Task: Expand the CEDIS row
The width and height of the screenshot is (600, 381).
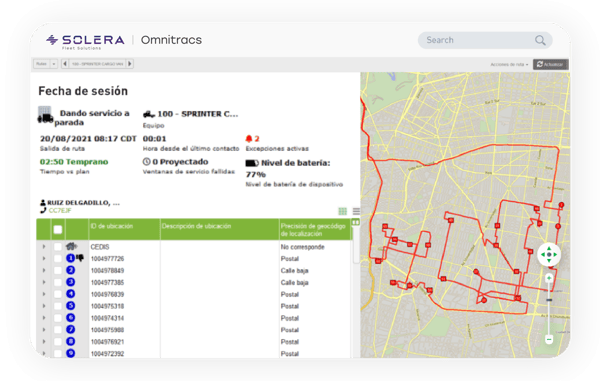Action: pos(44,247)
